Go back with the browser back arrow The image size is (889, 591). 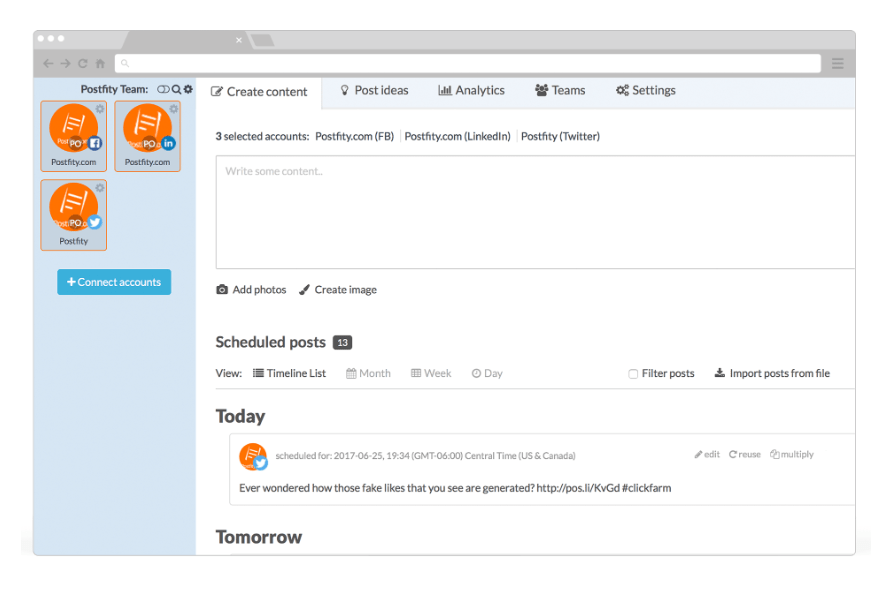pyautogui.click(x=48, y=63)
